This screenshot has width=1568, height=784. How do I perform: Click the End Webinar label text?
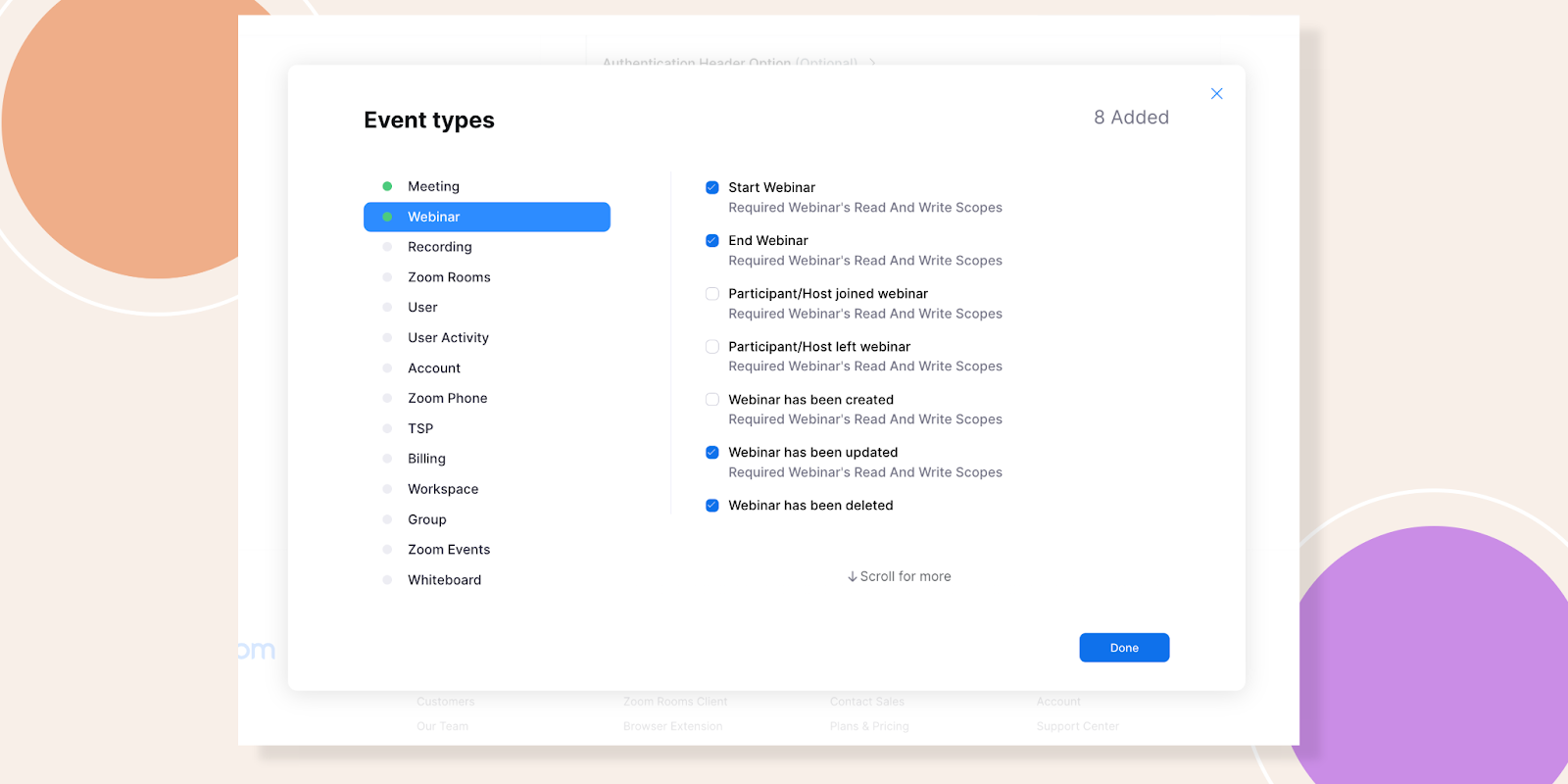point(768,240)
